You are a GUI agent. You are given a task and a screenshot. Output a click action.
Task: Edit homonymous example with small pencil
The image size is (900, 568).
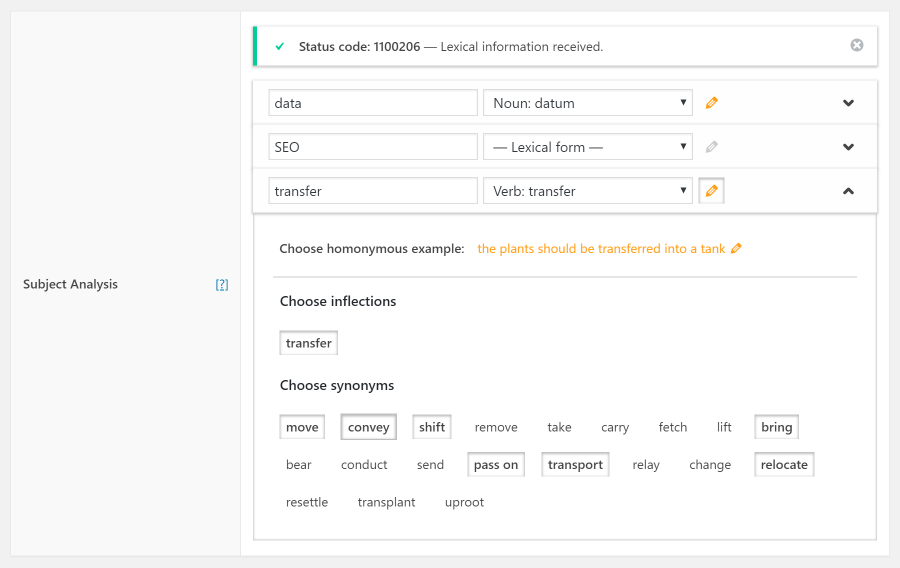pos(736,248)
